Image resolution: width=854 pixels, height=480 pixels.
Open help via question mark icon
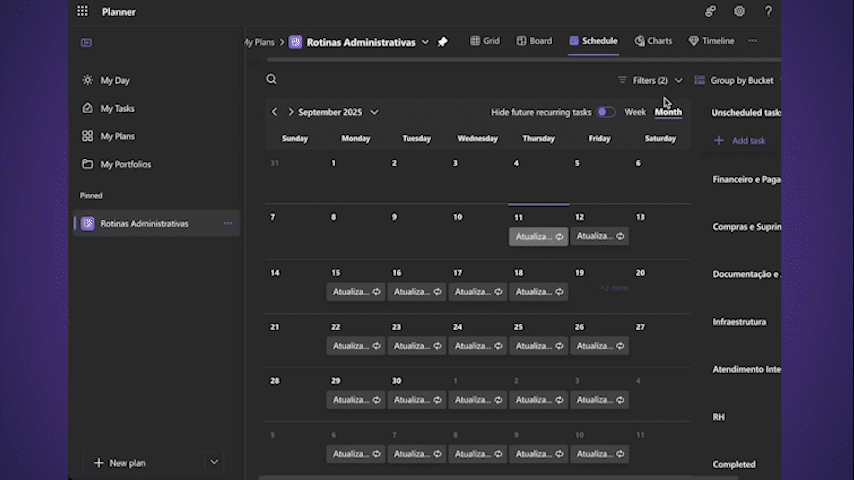pyautogui.click(x=768, y=12)
